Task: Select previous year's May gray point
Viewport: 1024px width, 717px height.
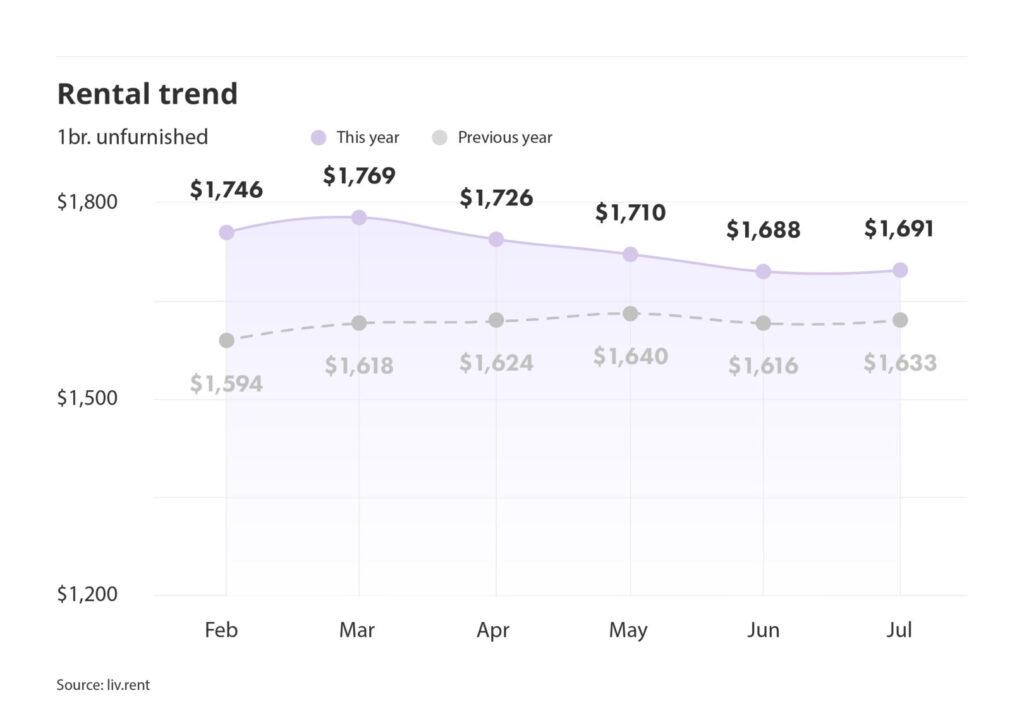Action: [630, 314]
